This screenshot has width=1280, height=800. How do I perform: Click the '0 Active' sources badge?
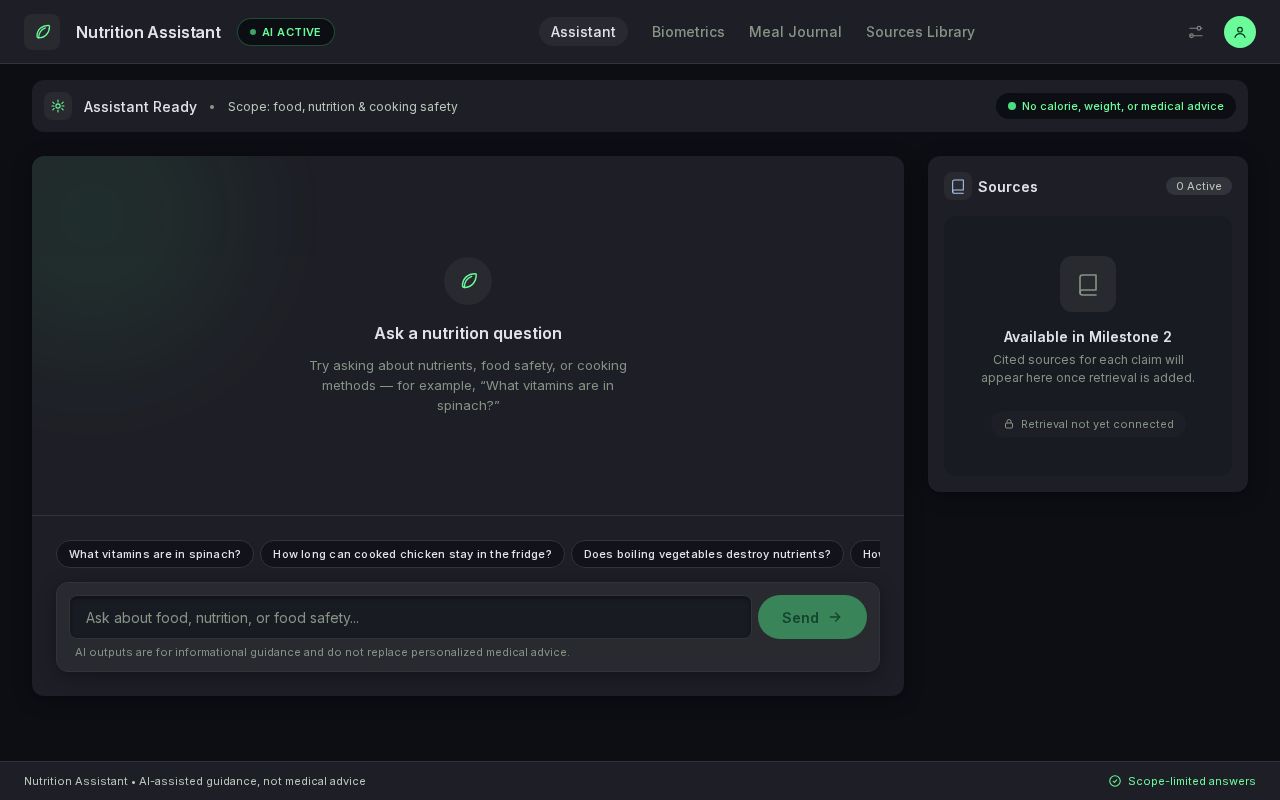click(1199, 186)
